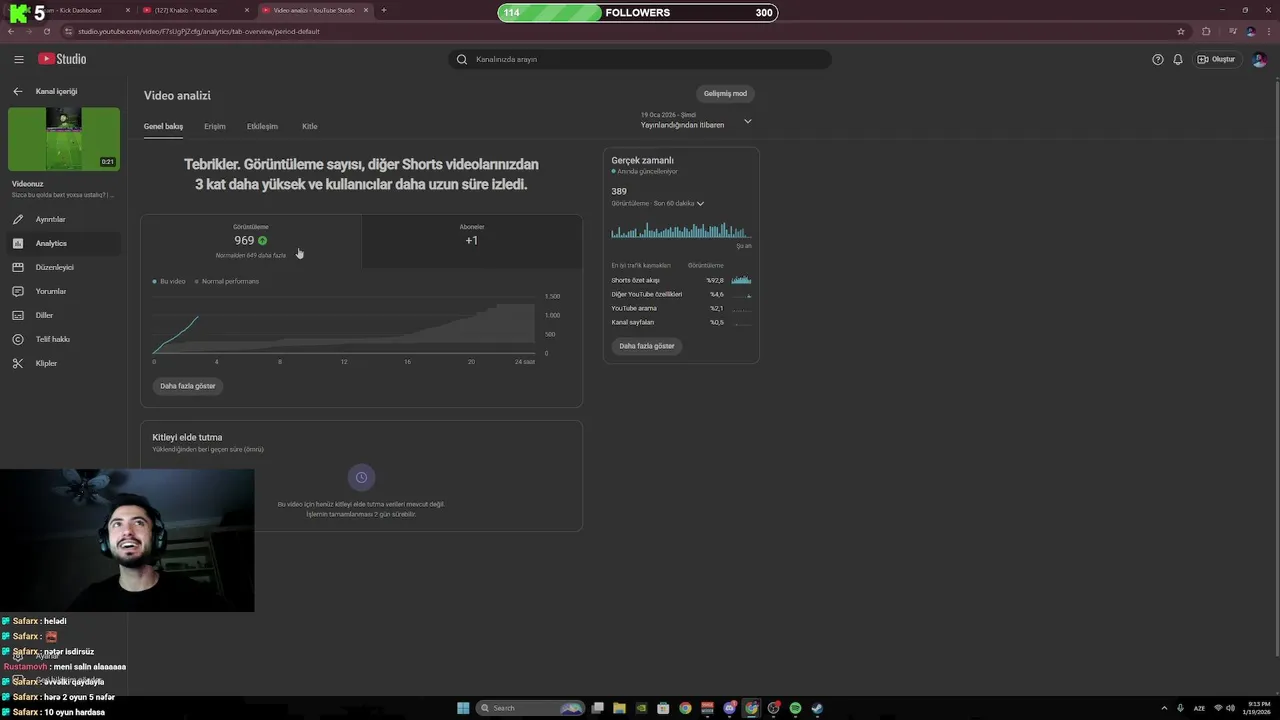Click Daha fazla göster in Gerçek zamanlı card
The width and height of the screenshot is (1280, 720).
[x=647, y=346]
